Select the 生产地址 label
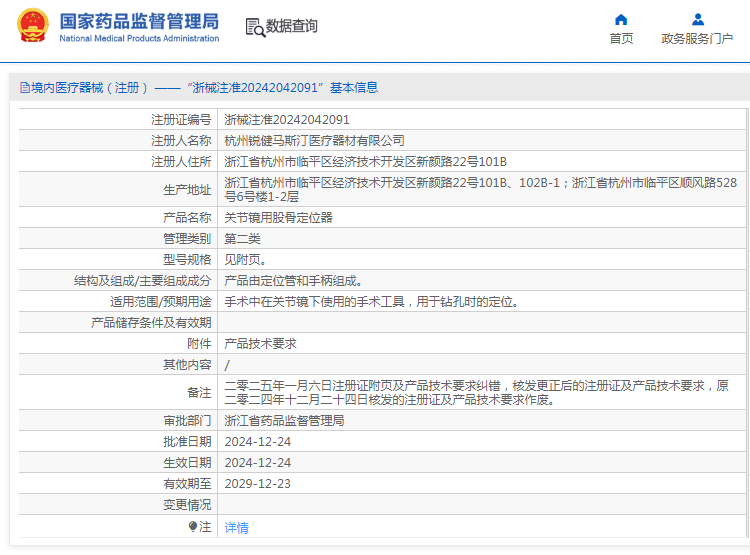Image resolution: width=750 pixels, height=555 pixels. (x=187, y=190)
